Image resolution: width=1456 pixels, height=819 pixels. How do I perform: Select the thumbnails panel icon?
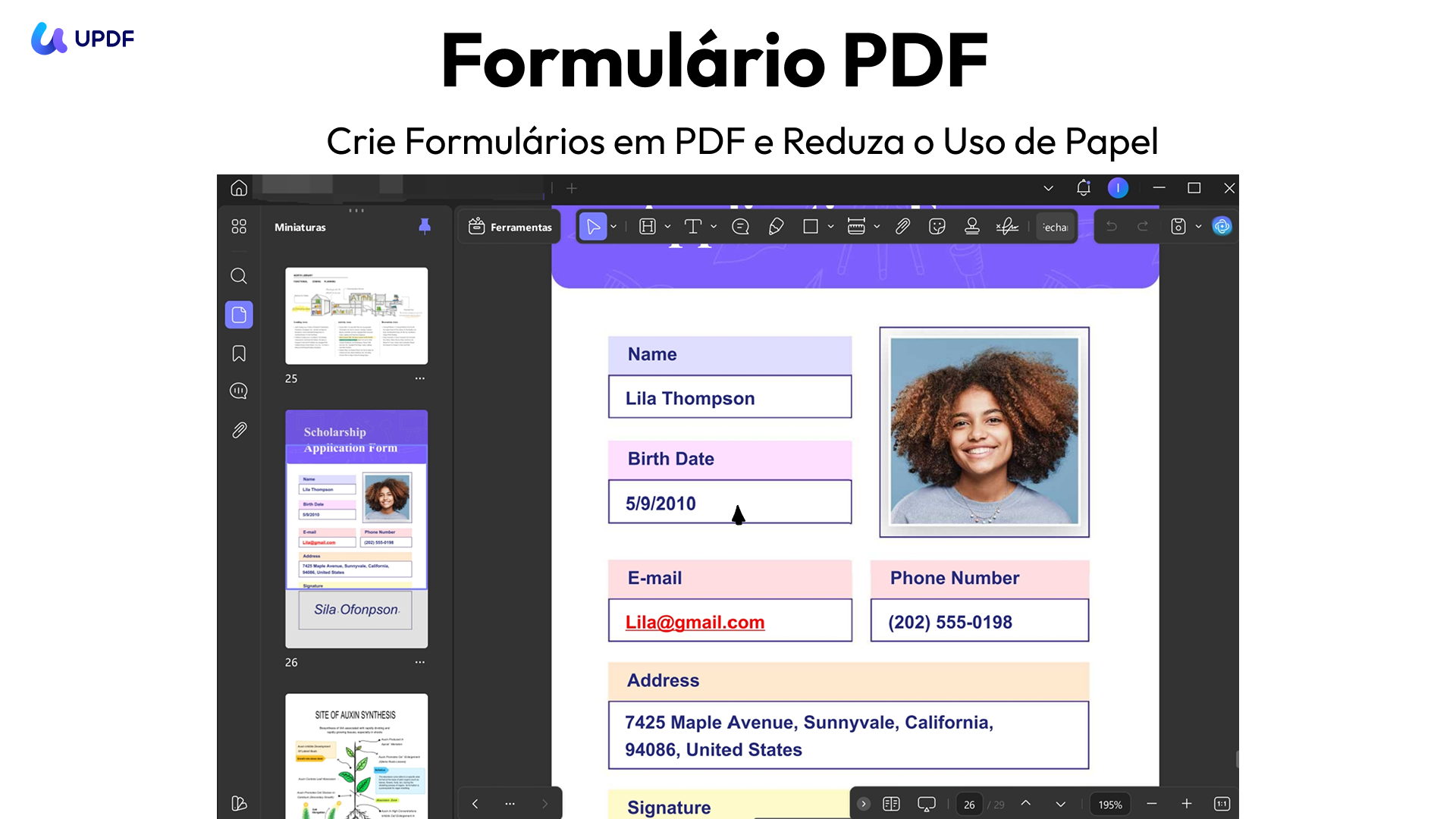[x=239, y=315]
